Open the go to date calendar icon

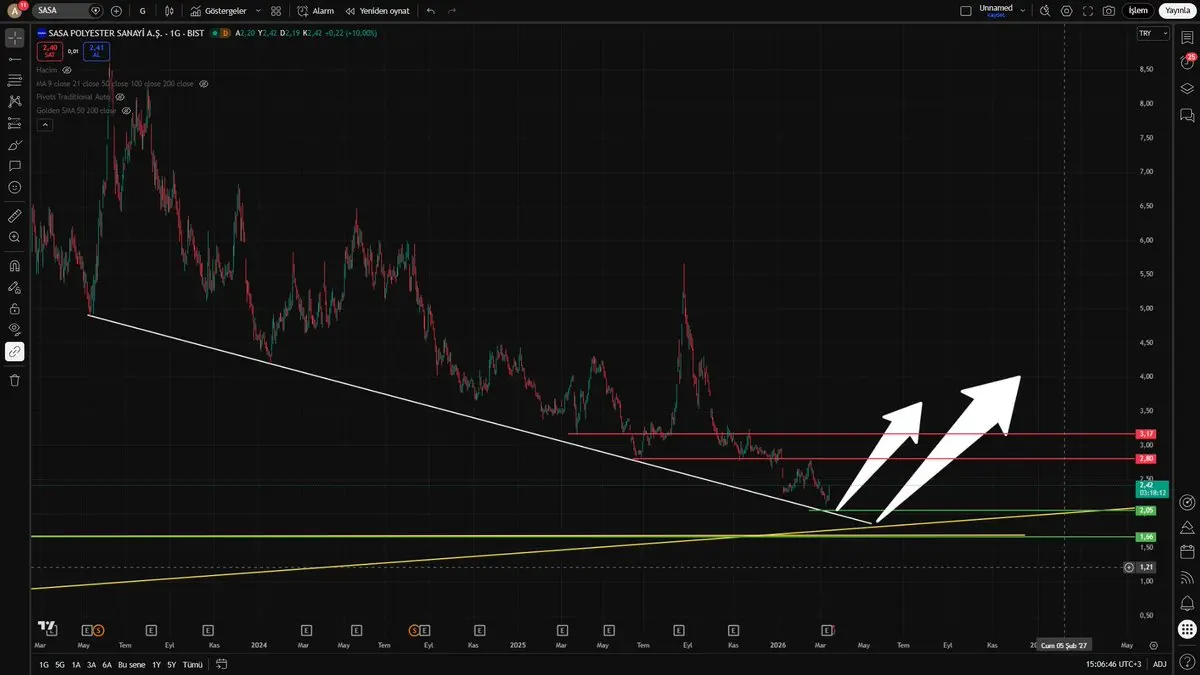pyautogui.click(x=221, y=664)
